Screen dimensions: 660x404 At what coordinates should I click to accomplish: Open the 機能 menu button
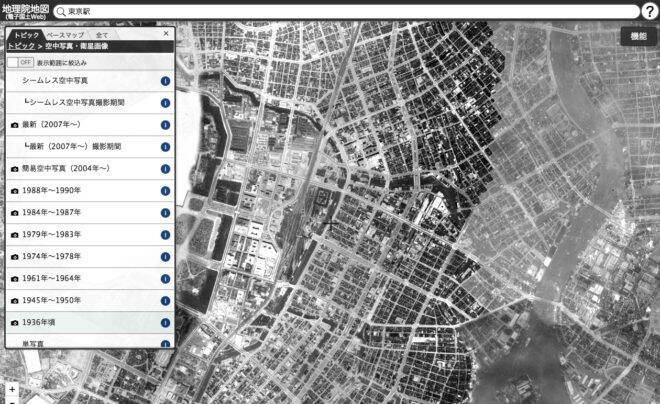(638, 36)
